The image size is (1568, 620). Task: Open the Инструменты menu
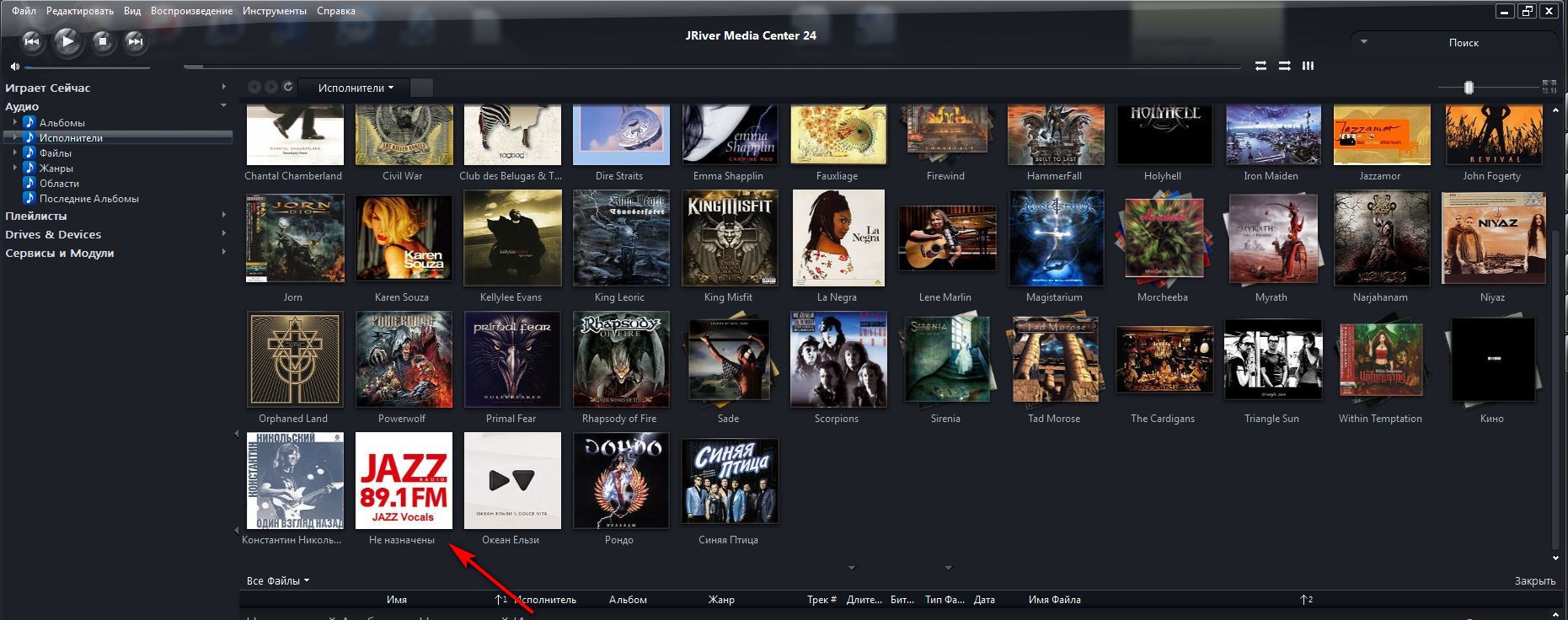(x=274, y=11)
